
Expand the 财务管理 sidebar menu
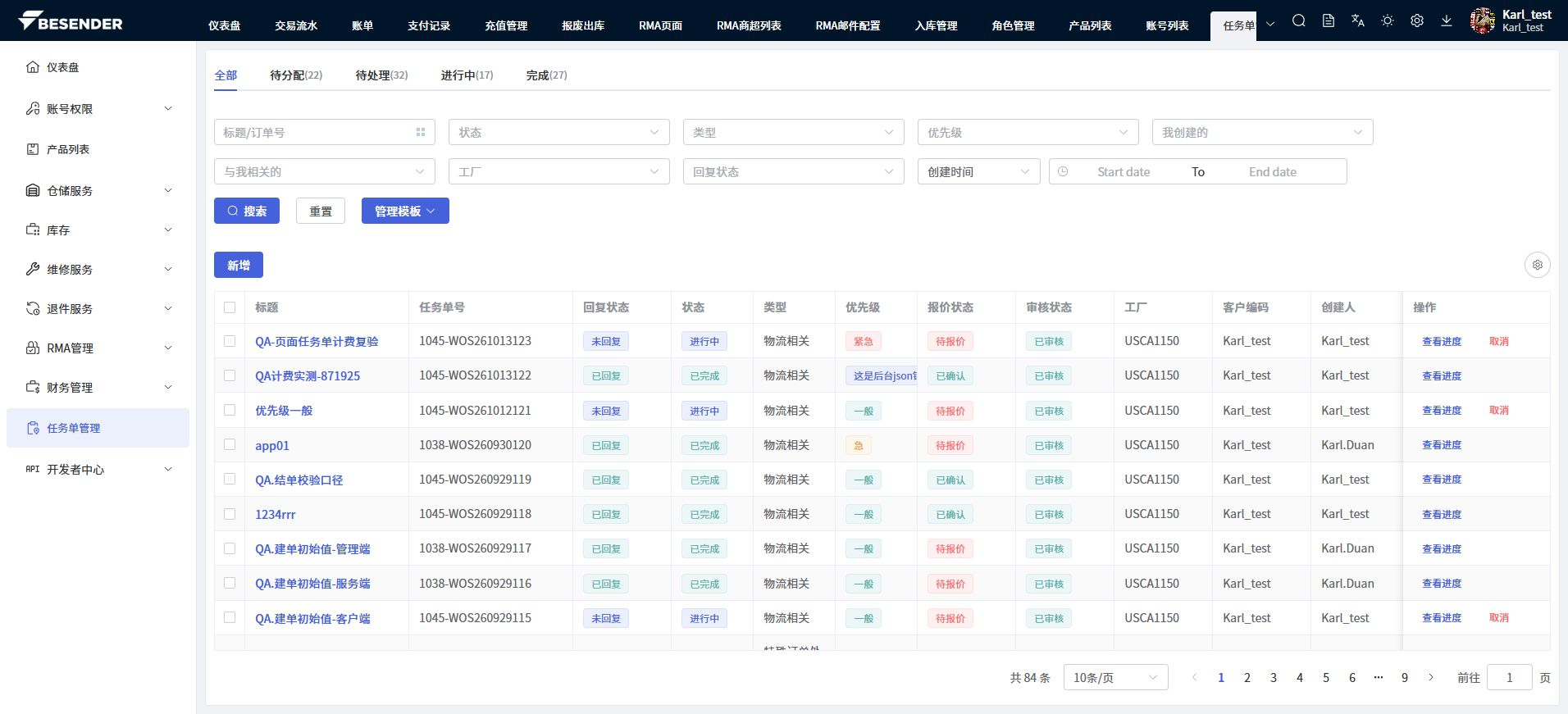pyautogui.click(x=98, y=387)
